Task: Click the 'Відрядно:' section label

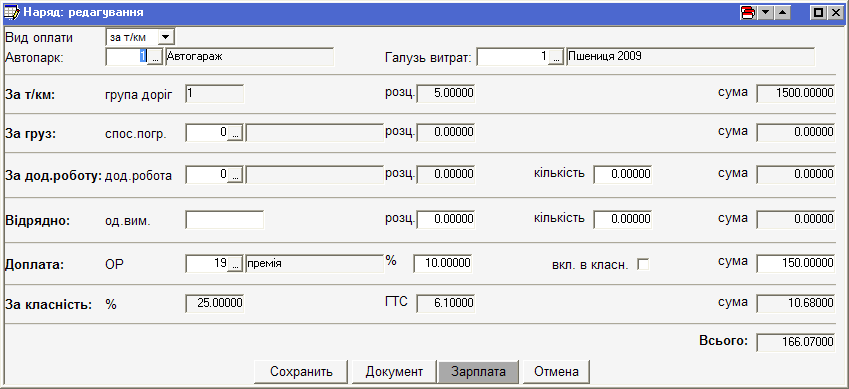Action: [37, 221]
